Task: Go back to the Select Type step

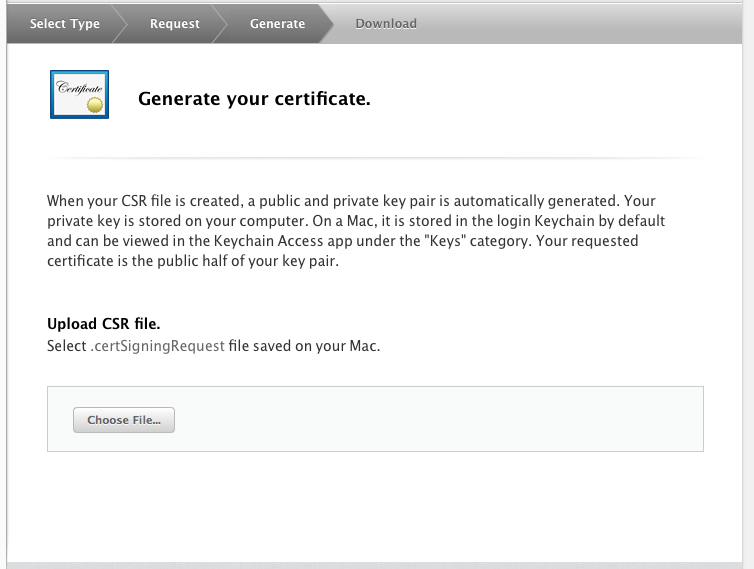Action: click(64, 23)
